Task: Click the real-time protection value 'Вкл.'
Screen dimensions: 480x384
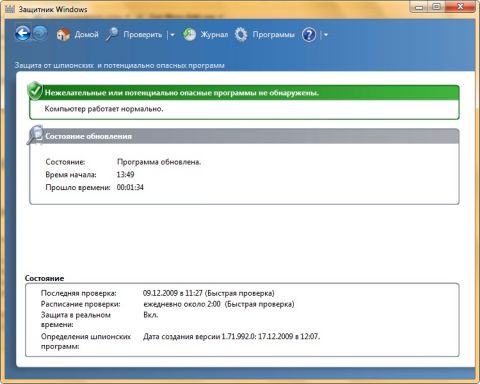Action: point(151,315)
